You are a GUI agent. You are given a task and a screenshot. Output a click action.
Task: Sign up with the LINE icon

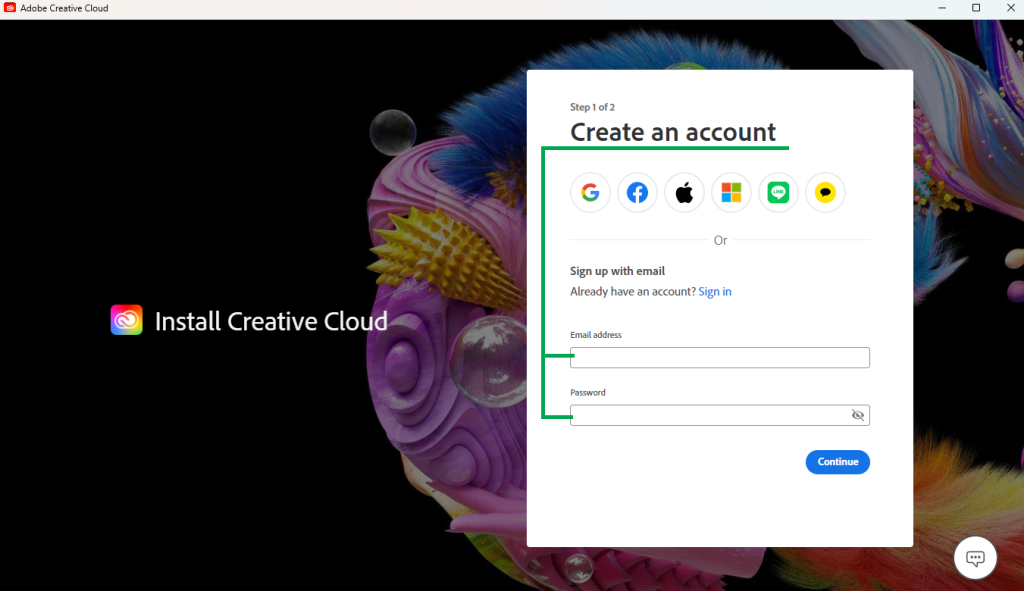coord(778,192)
